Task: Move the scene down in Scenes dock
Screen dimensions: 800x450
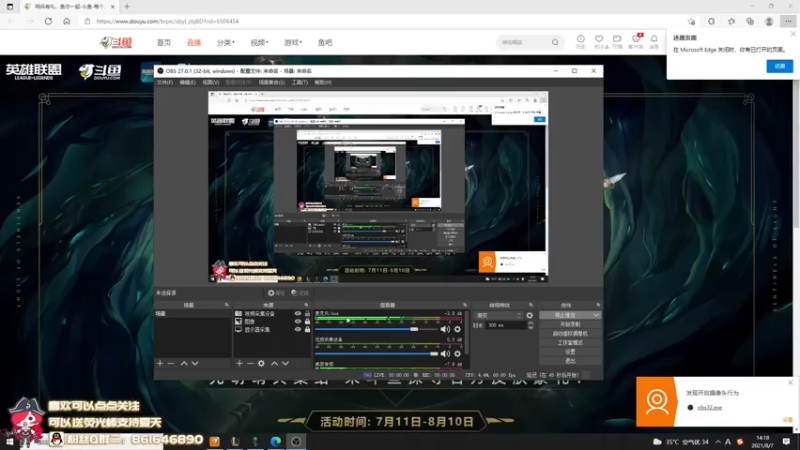Action: tap(195, 363)
